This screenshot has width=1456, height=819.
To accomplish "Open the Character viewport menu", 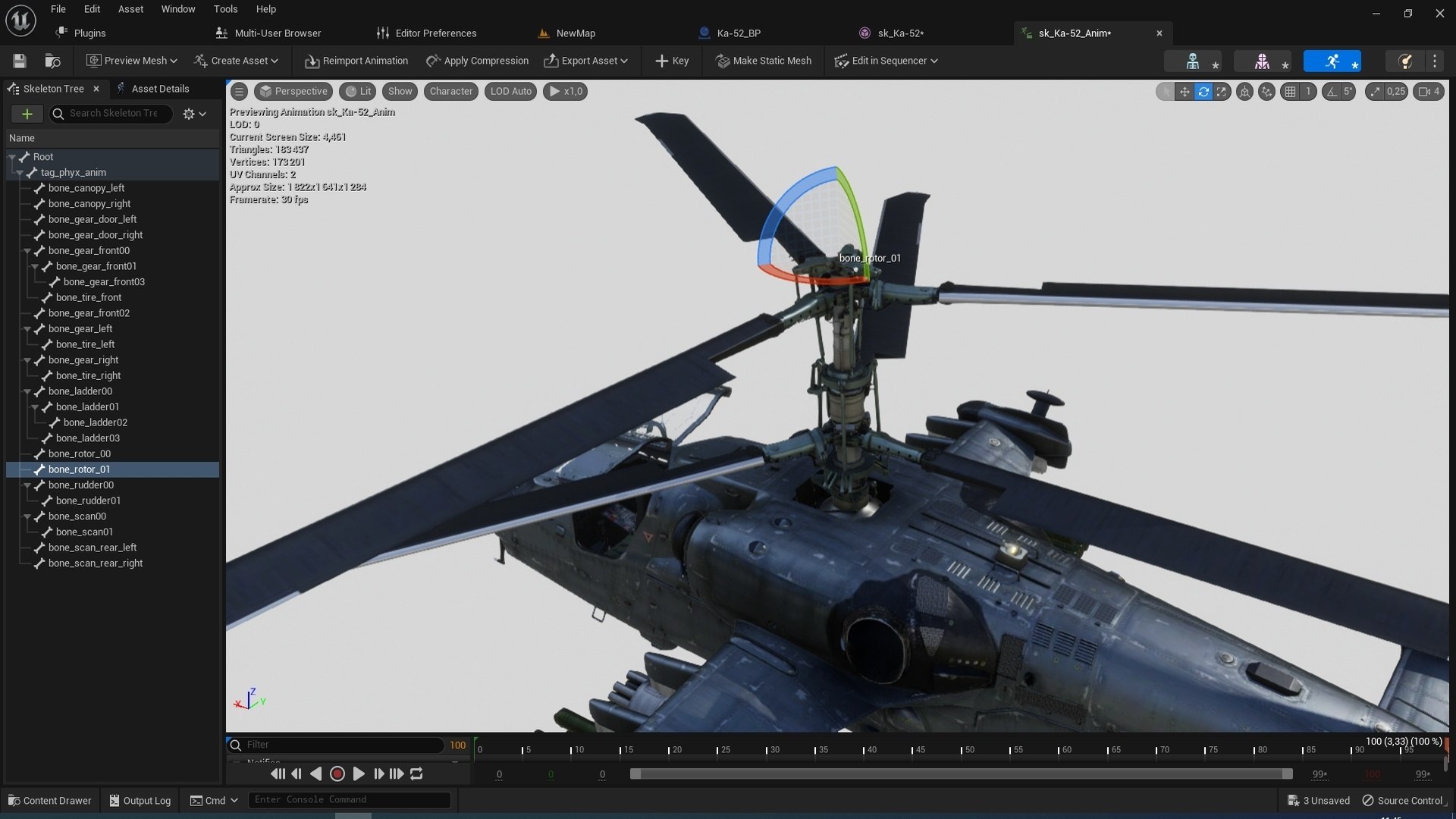I will click(450, 91).
